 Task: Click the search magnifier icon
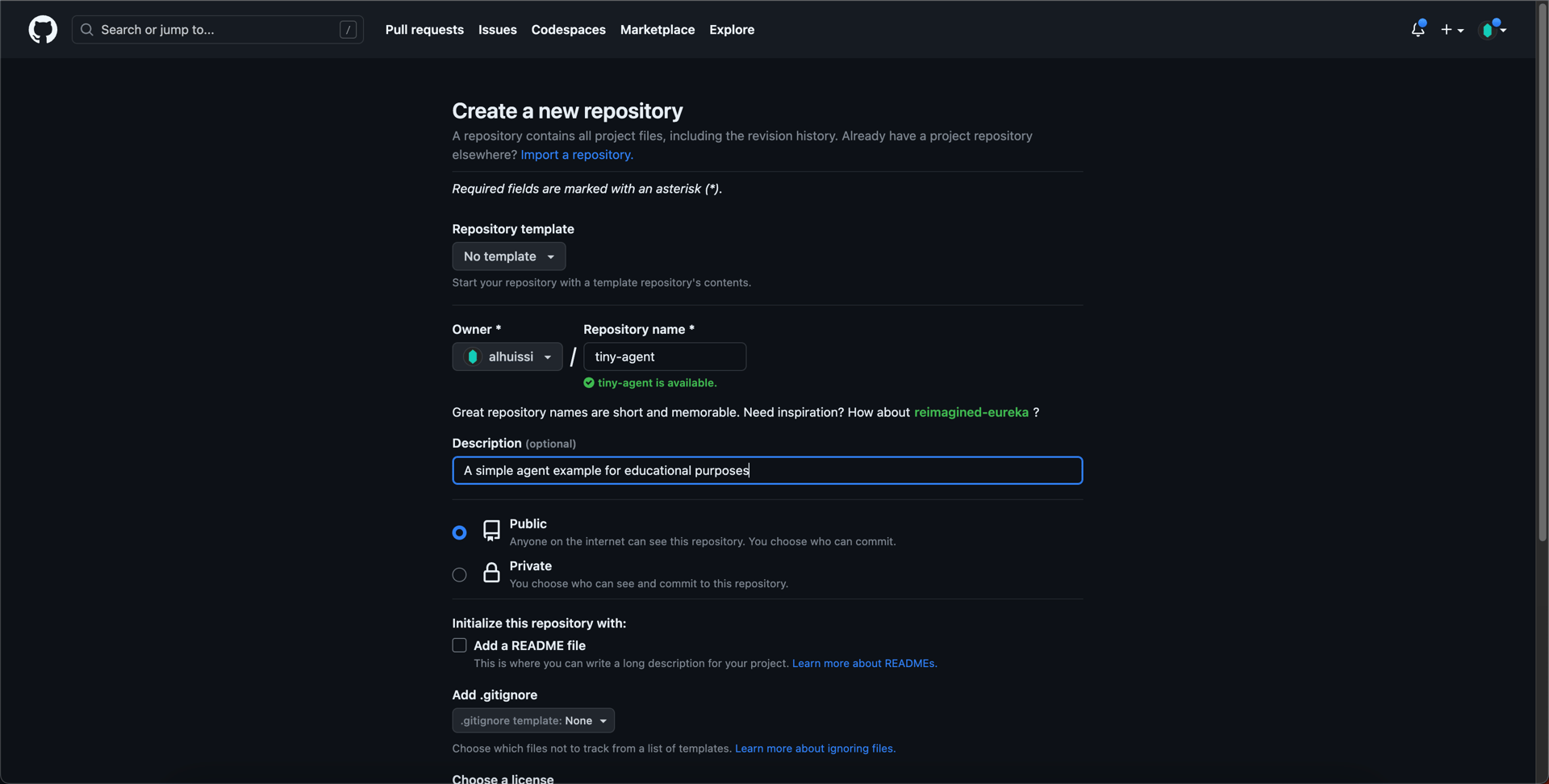pyautogui.click(x=87, y=30)
